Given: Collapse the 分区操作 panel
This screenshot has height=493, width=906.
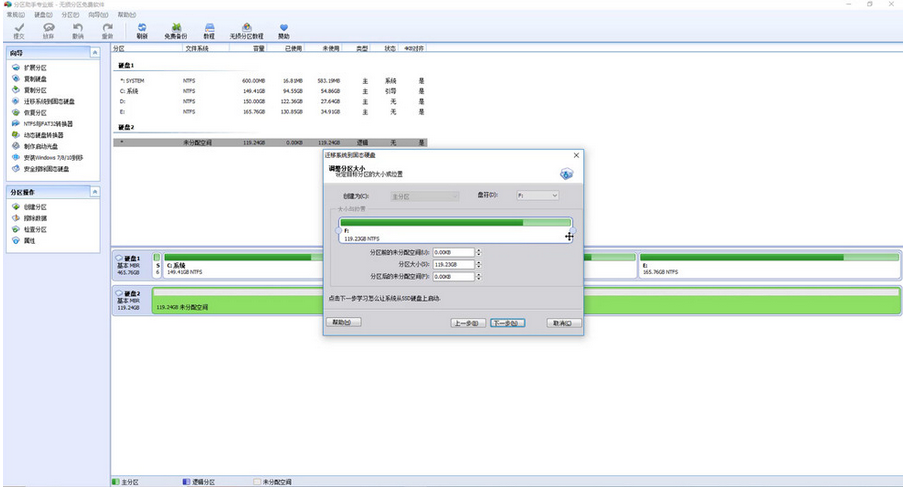Looking at the screenshot, I should coord(94,191).
